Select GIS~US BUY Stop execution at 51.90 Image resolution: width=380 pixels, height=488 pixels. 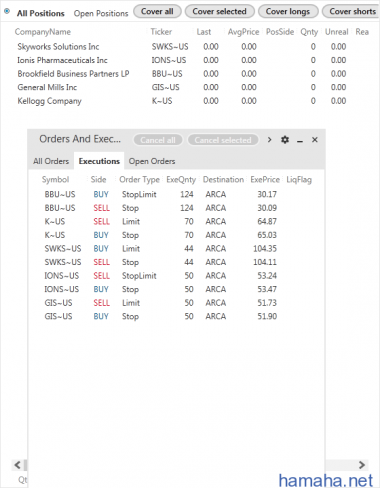(177, 316)
